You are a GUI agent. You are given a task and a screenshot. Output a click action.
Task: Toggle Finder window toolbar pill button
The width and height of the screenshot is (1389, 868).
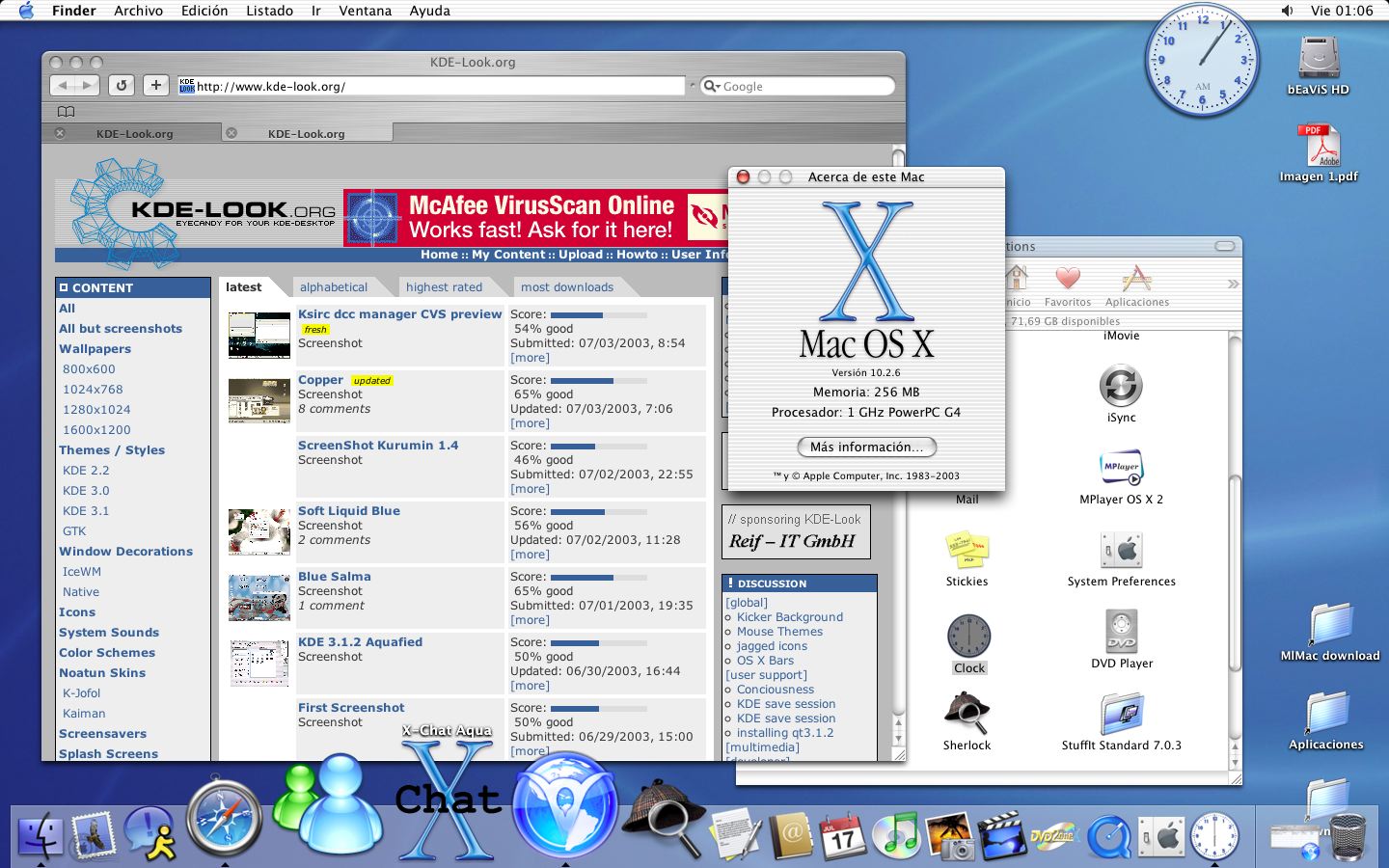tap(1225, 246)
